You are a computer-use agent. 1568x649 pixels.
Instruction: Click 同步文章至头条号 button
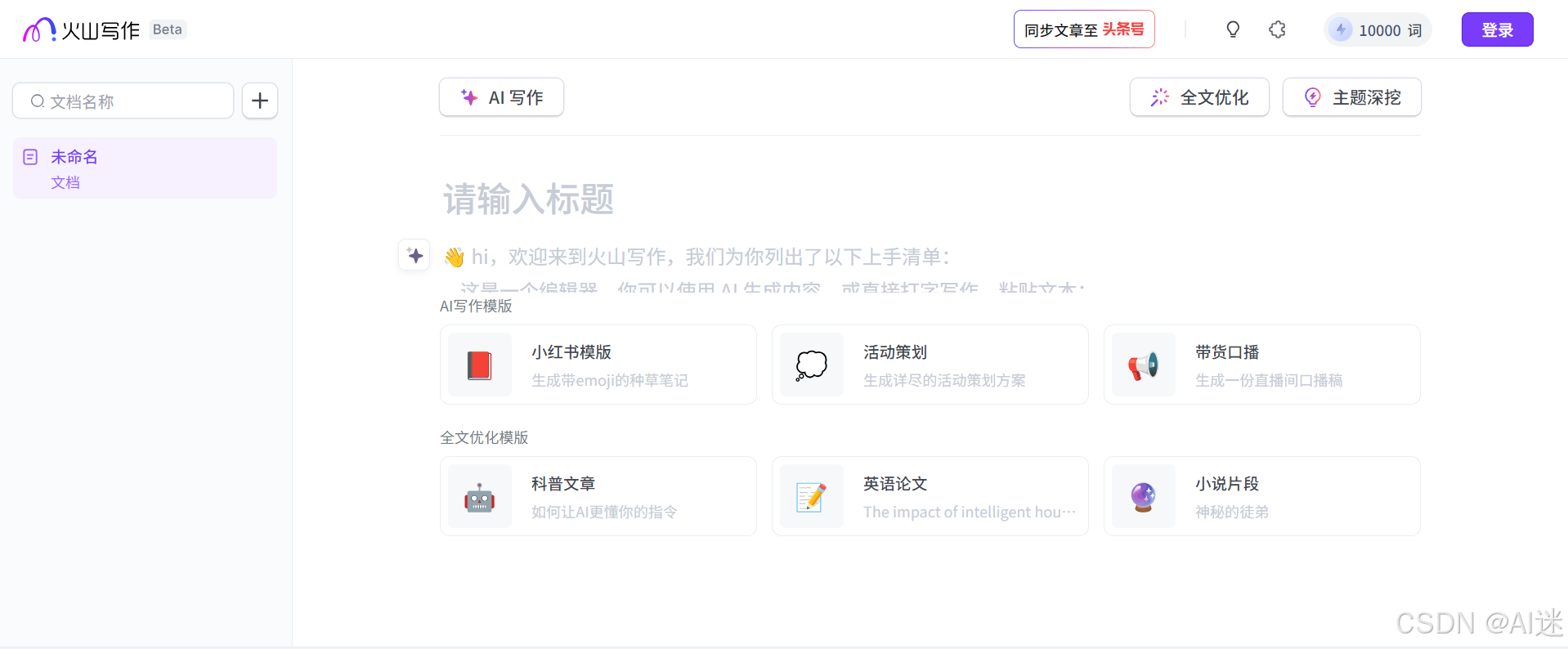(1084, 29)
